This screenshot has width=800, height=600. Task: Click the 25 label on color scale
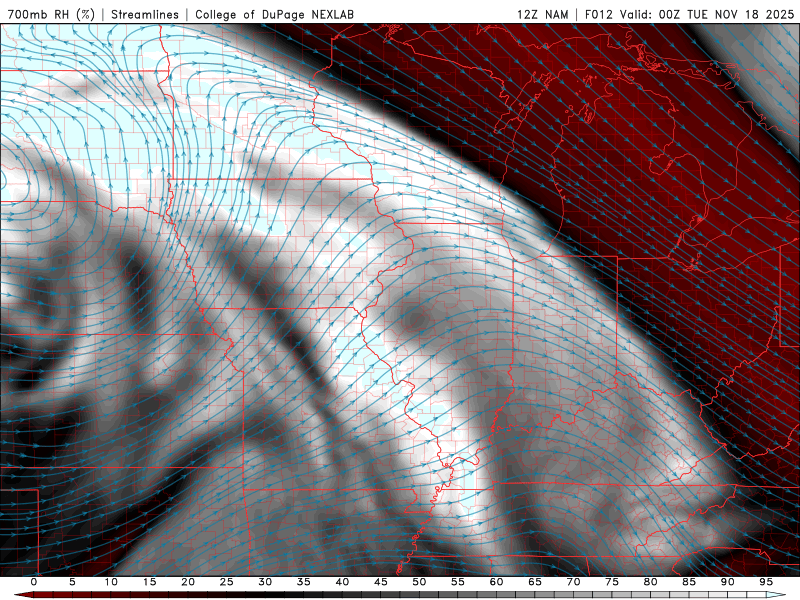pyautogui.click(x=227, y=582)
